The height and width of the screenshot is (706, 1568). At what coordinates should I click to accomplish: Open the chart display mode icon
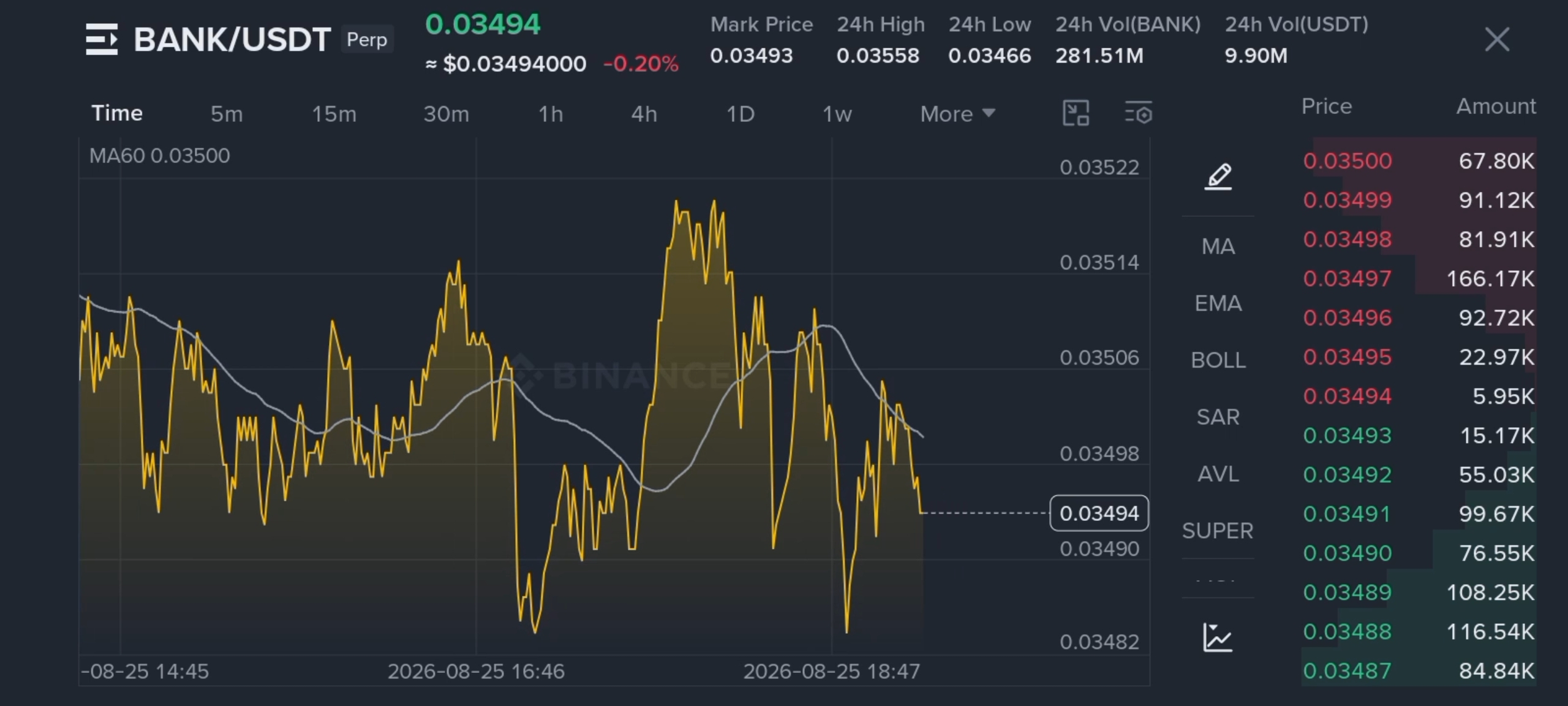(x=1076, y=113)
